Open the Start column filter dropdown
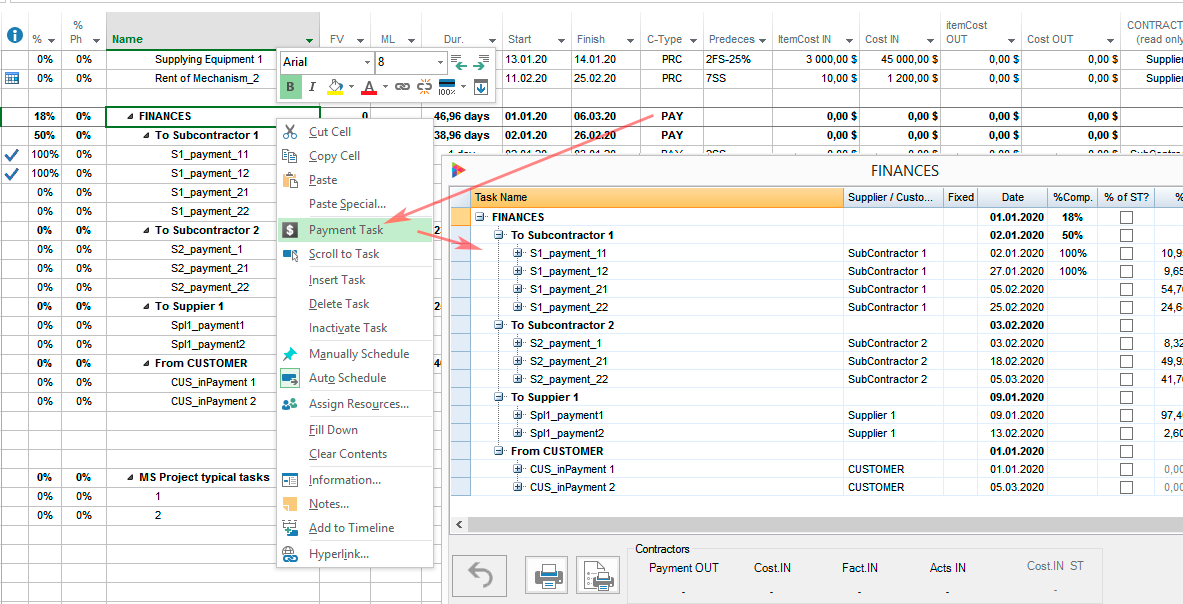 click(x=559, y=41)
